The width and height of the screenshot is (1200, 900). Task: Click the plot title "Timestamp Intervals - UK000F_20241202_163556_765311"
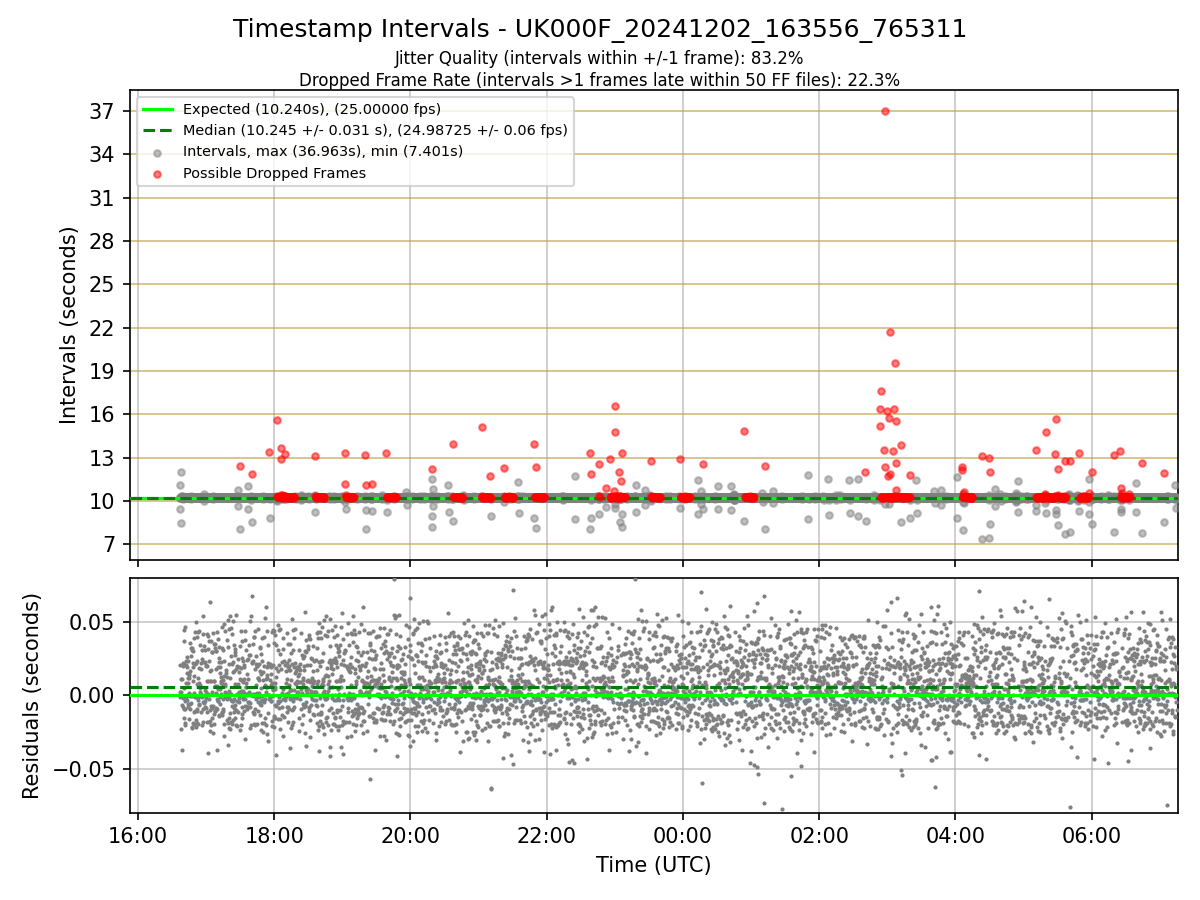click(x=600, y=29)
